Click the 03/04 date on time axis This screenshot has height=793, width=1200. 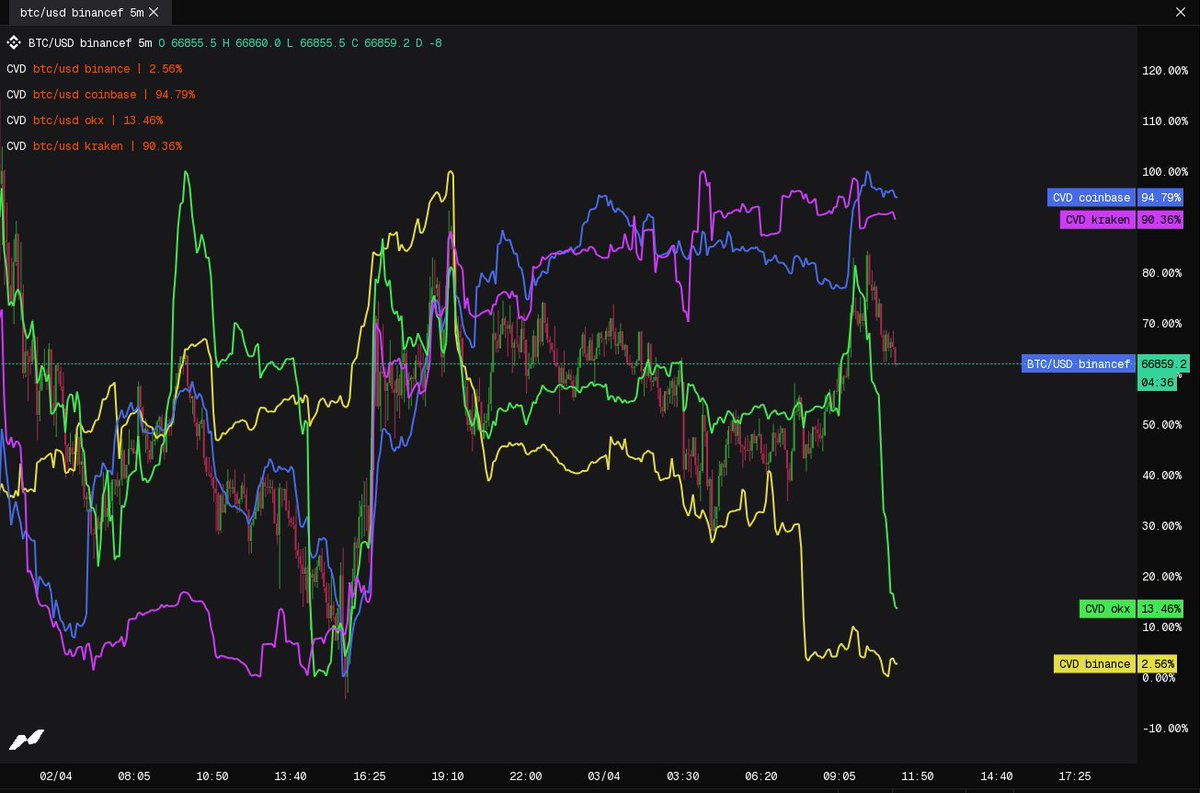click(x=604, y=776)
